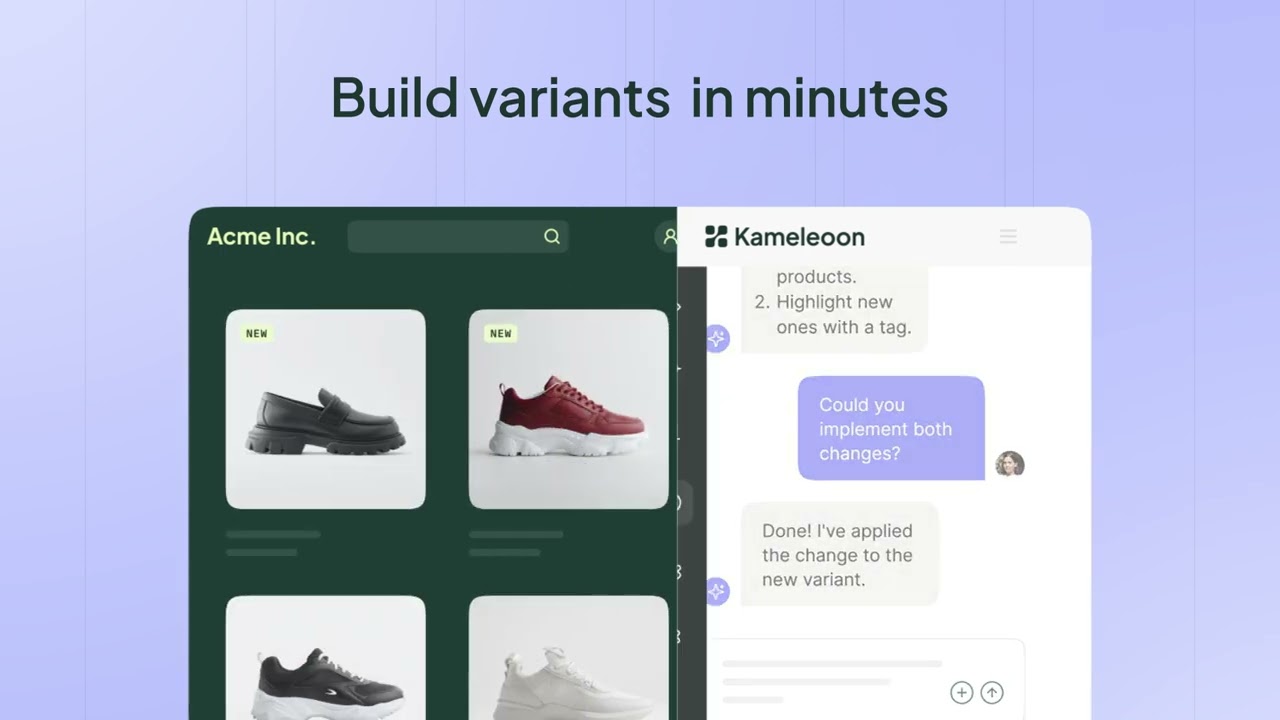This screenshot has width=1280, height=720.
Task: Open the white sneaker product image
Action: point(569,657)
